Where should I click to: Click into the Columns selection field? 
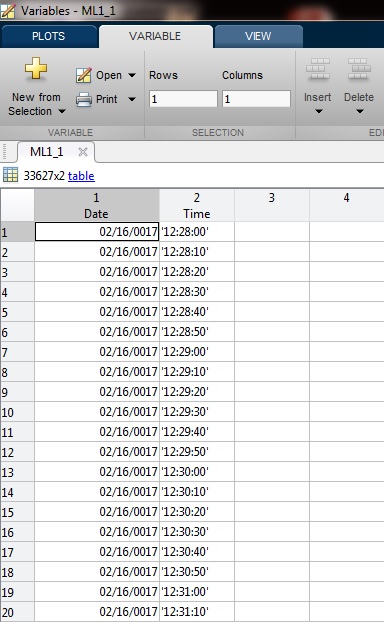[x=256, y=99]
